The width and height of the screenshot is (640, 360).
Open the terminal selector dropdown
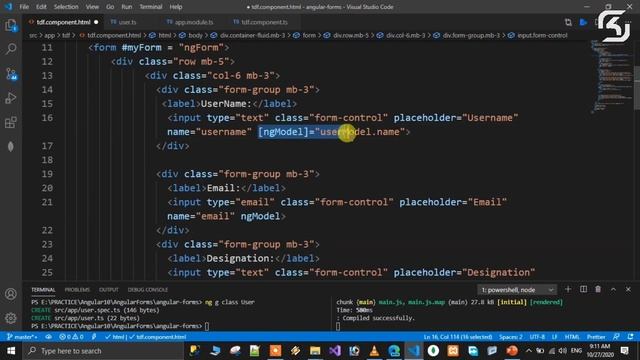tap(516, 290)
